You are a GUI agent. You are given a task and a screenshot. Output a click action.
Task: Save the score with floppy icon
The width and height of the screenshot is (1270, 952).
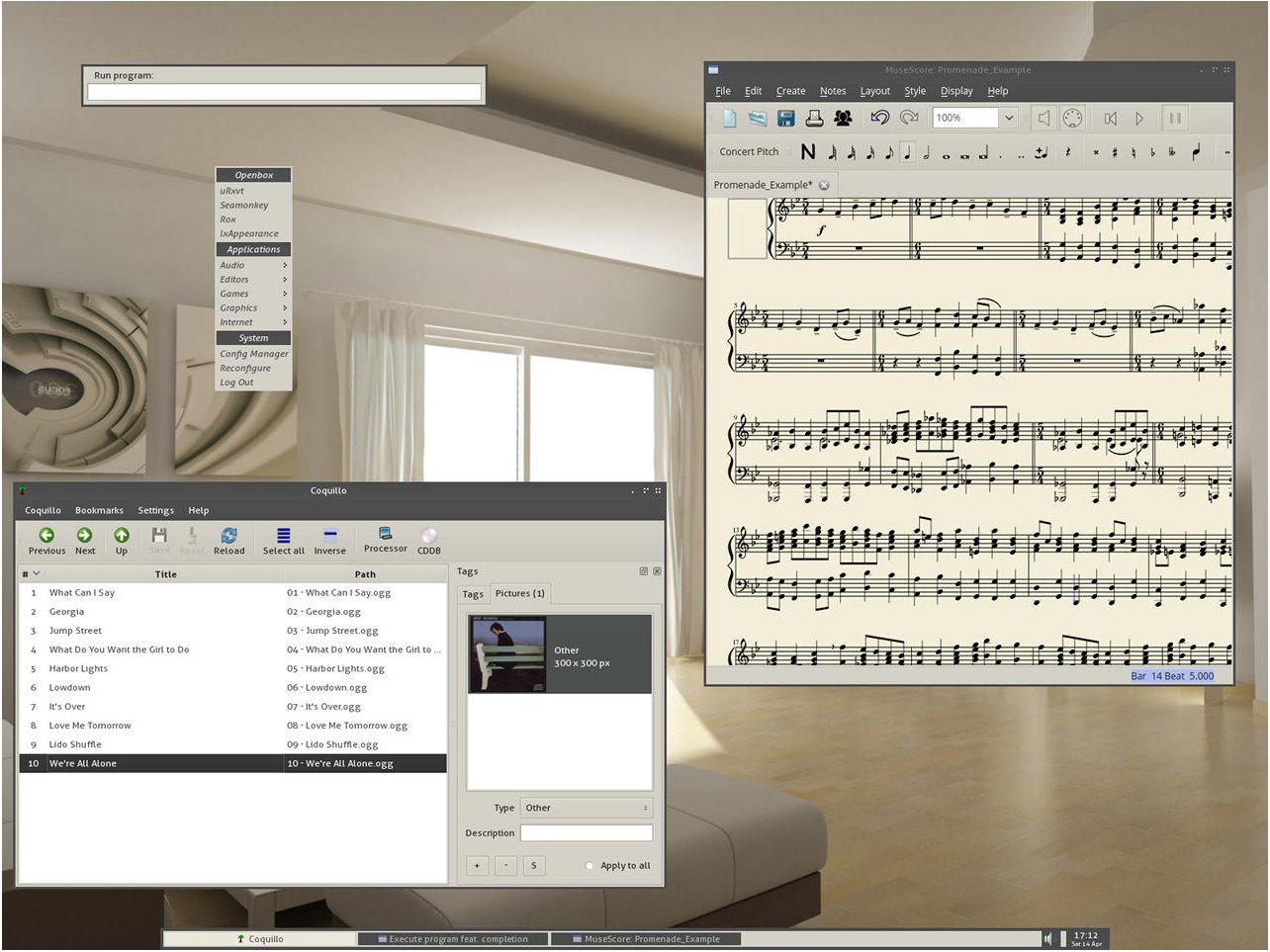point(786,119)
